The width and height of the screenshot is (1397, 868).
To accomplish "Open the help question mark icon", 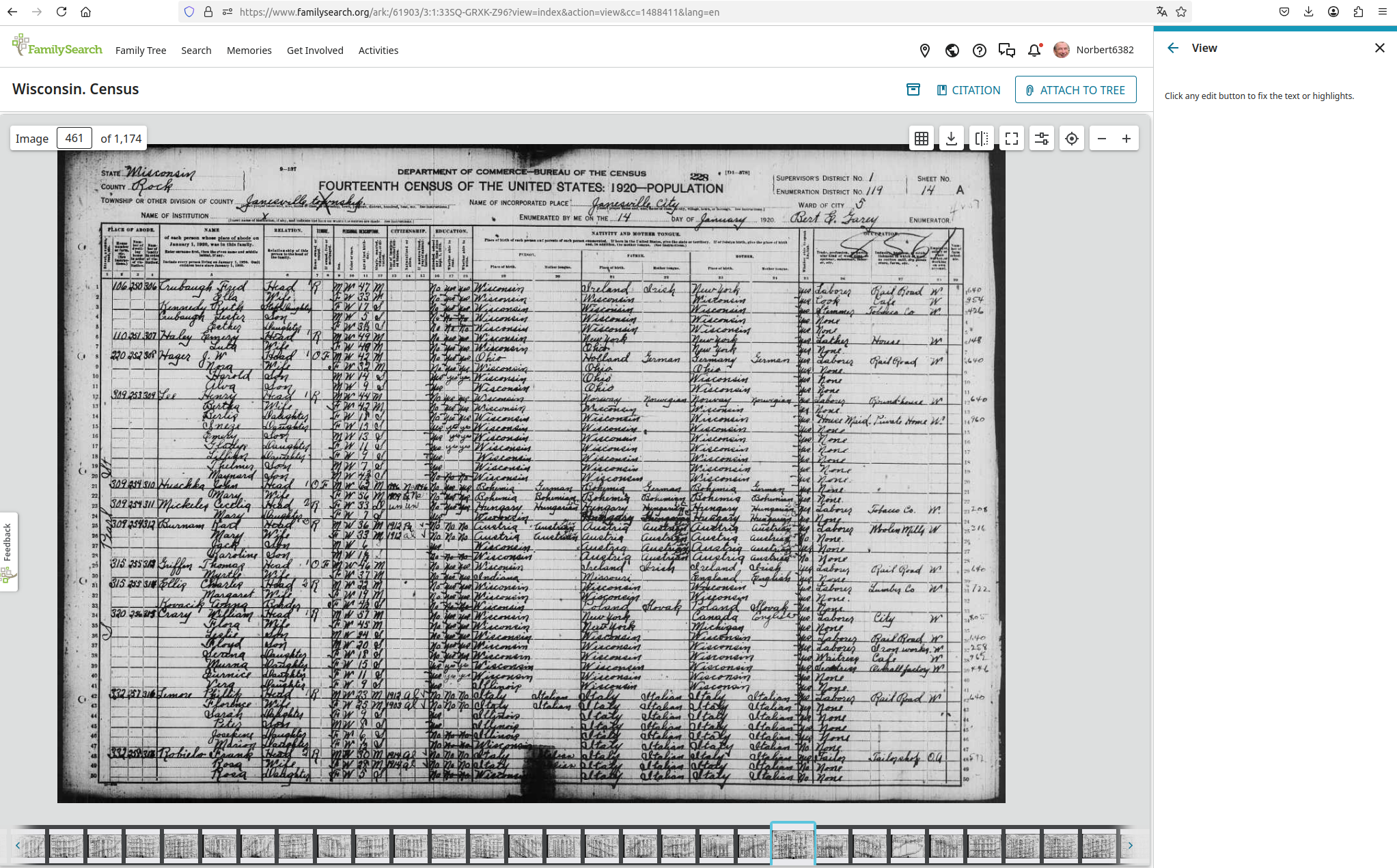I will 979,51.
